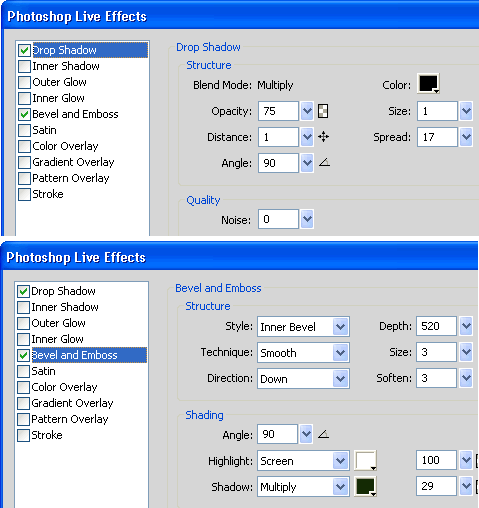Open the Soften dropdown arrow
This screenshot has width=479, height=508.
(x=466, y=378)
